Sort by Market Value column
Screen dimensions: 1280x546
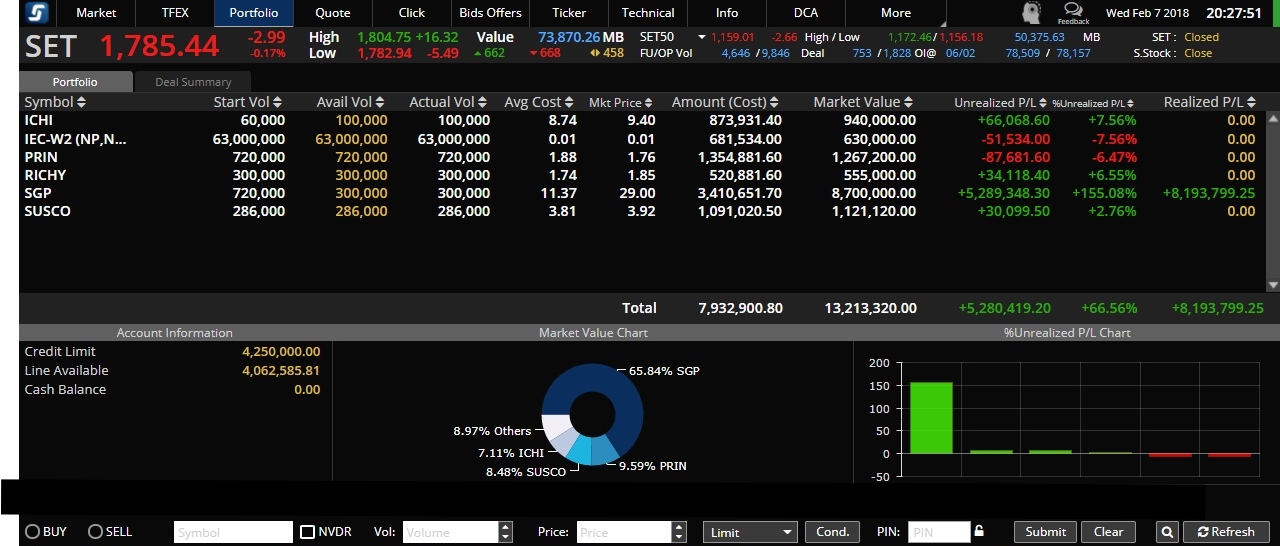[909, 103]
